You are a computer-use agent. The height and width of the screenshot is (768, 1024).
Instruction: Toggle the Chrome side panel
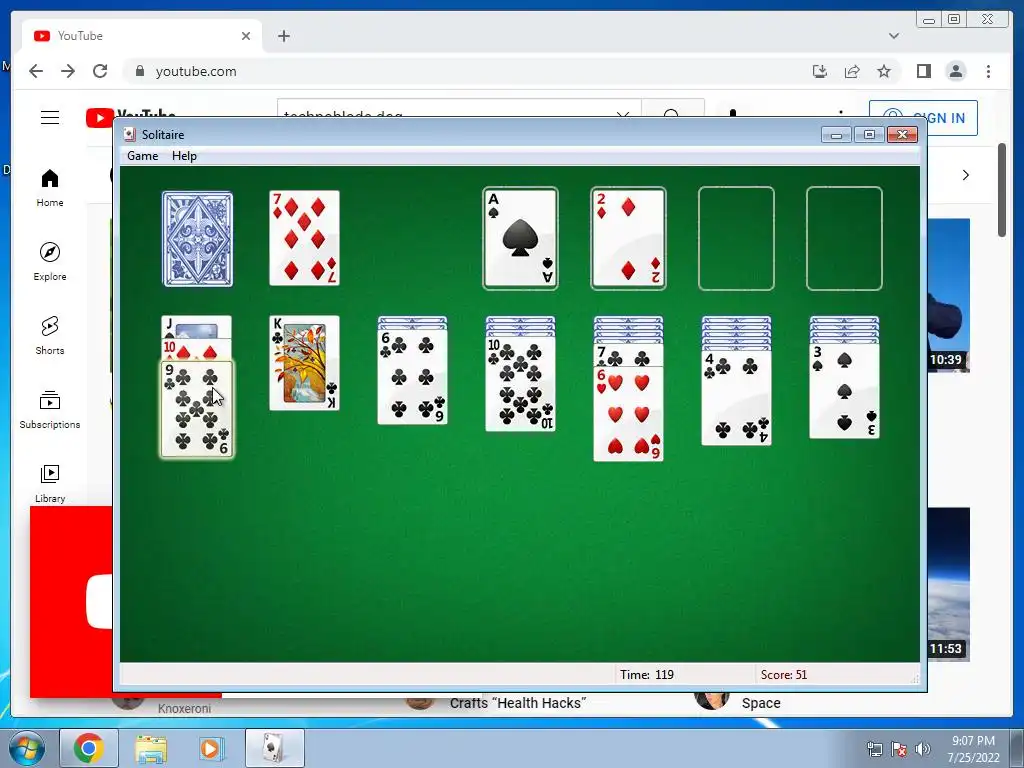coord(923,71)
